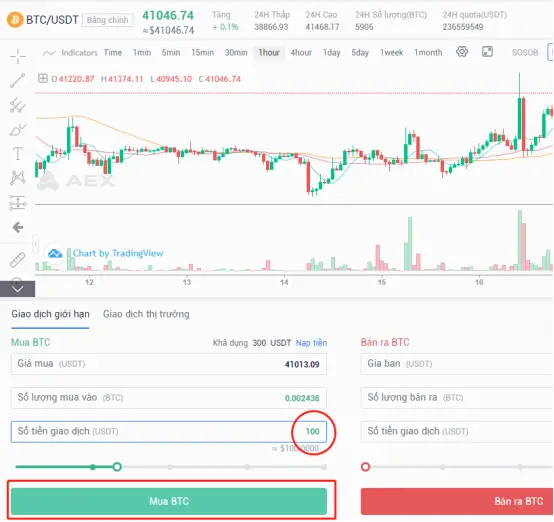Screen dimensions: 554x522
Task: Select the XABCD pattern tool
Action: coord(18,178)
